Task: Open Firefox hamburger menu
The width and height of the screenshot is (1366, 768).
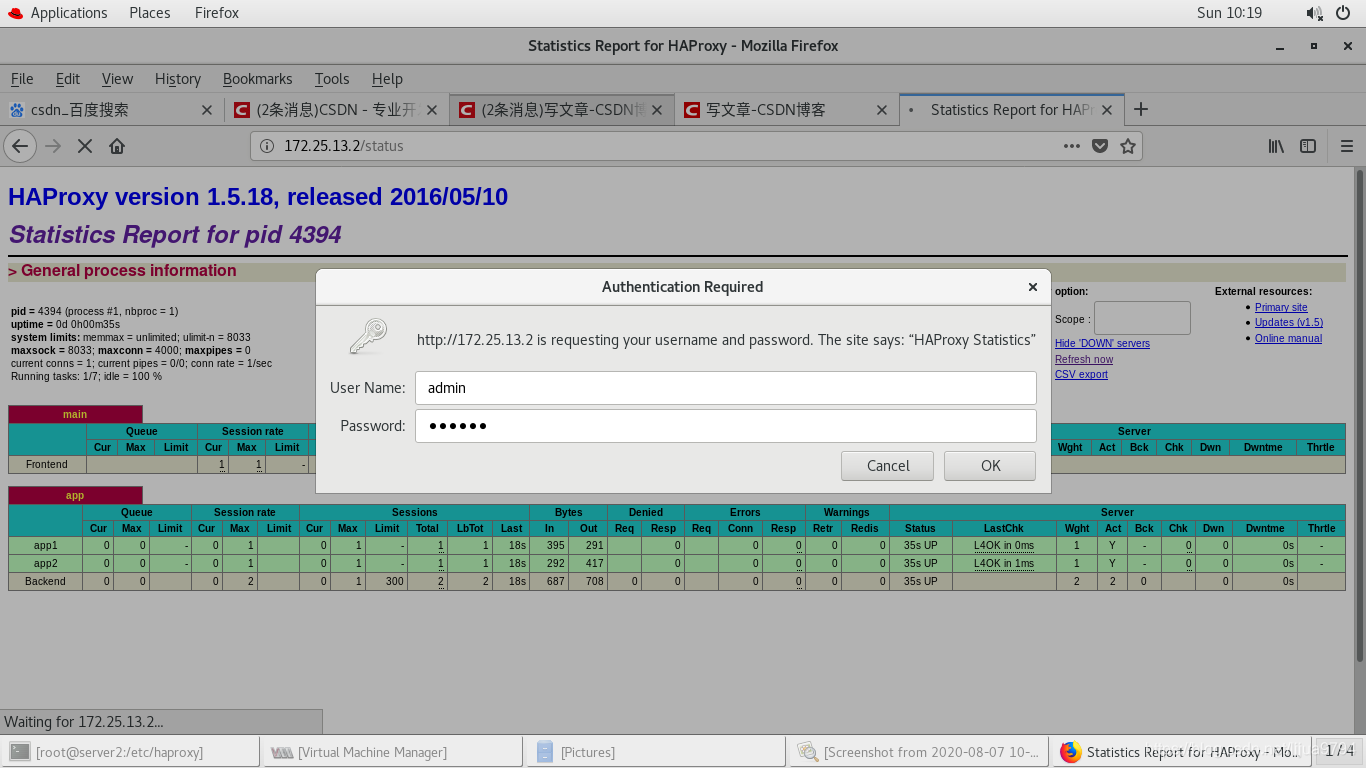Action: (1347, 146)
